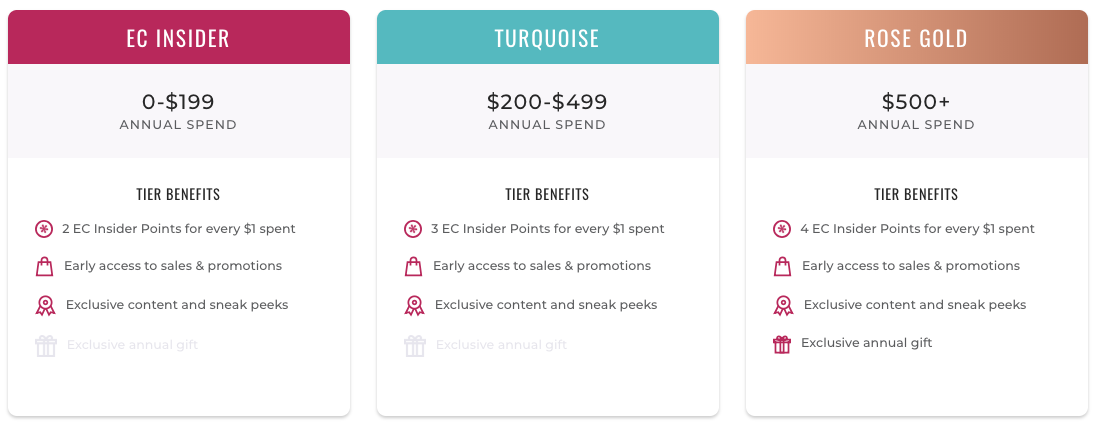The height and width of the screenshot is (429, 1102).
Task: Click the award ribbon icon in Turquoise card
Action: tap(414, 305)
